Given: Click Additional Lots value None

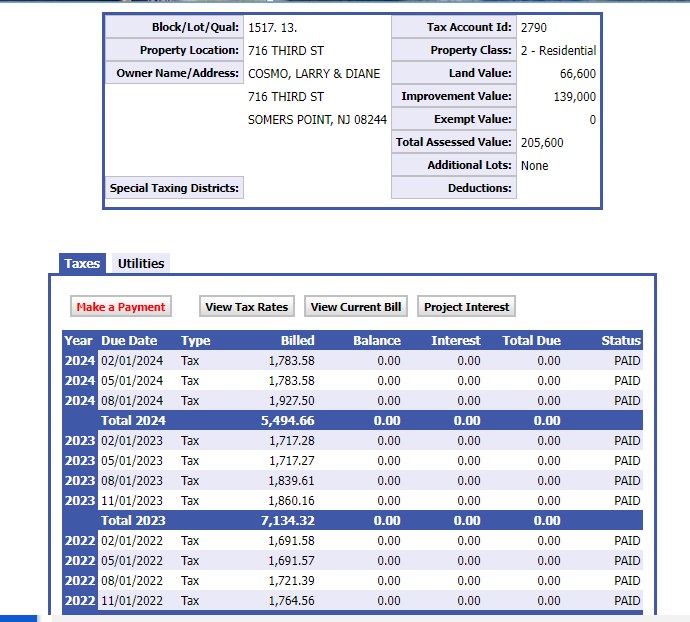Looking at the screenshot, I should pyautogui.click(x=535, y=166).
